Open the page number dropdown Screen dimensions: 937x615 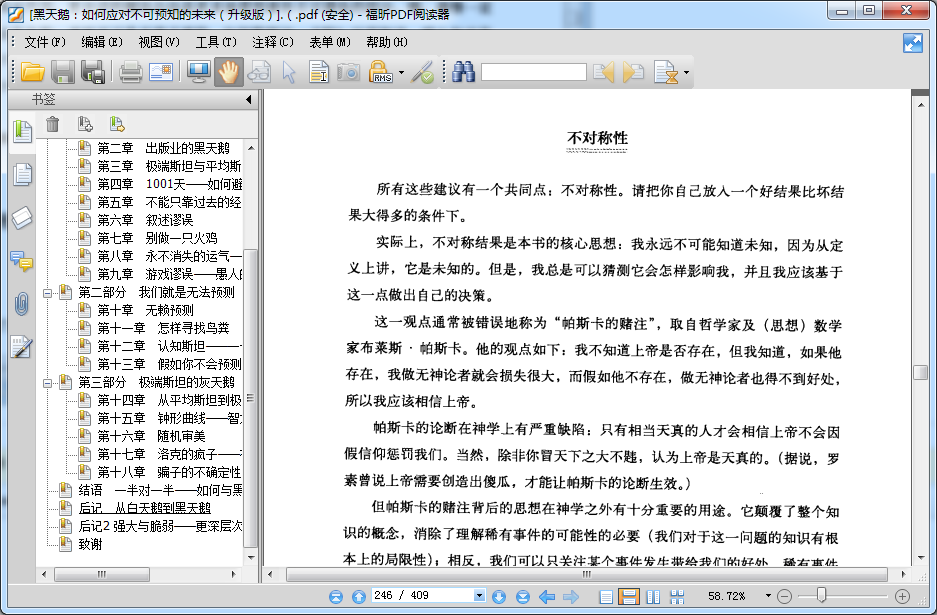click(479, 595)
